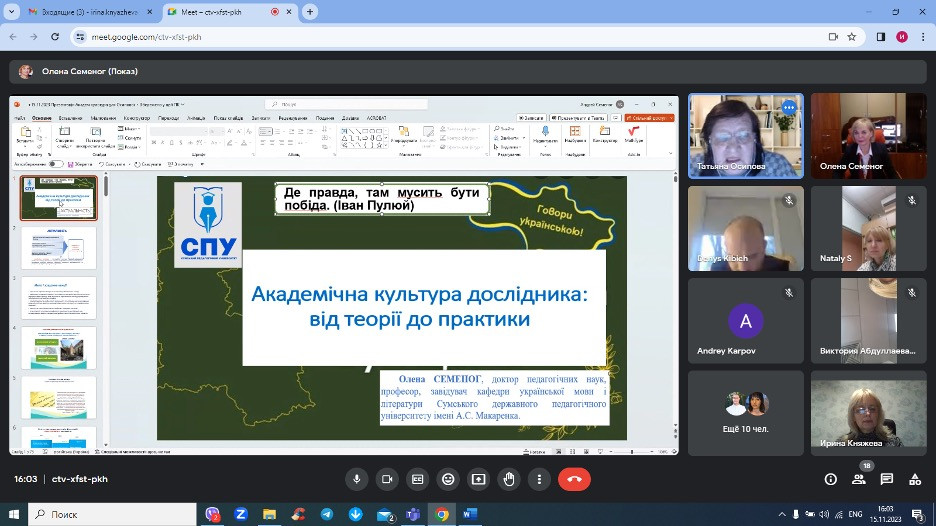Open Telegram from the Windows taskbar

(x=327, y=514)
